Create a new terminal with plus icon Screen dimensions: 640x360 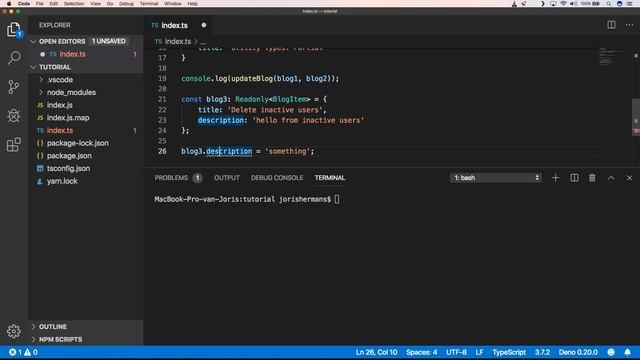(555, 178)
